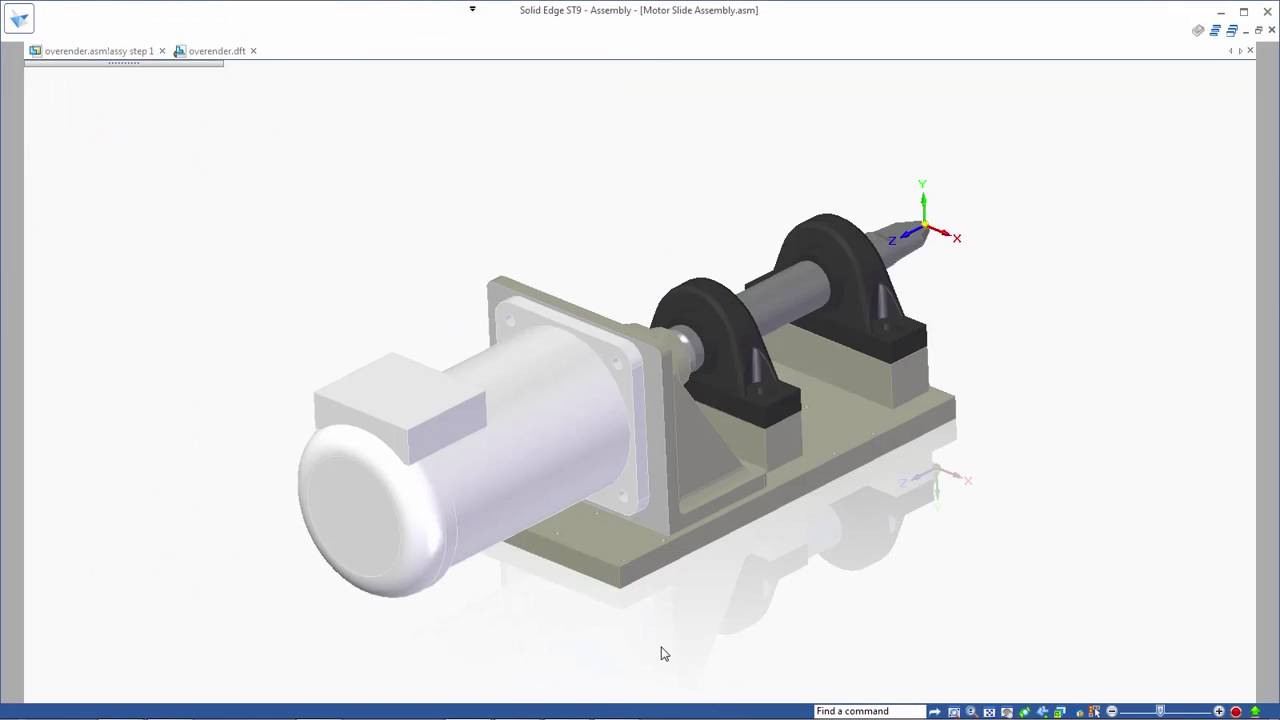Select the Zoom Area tool in status bar
This screenshot has height=720, width=1280.
(954, 712)
